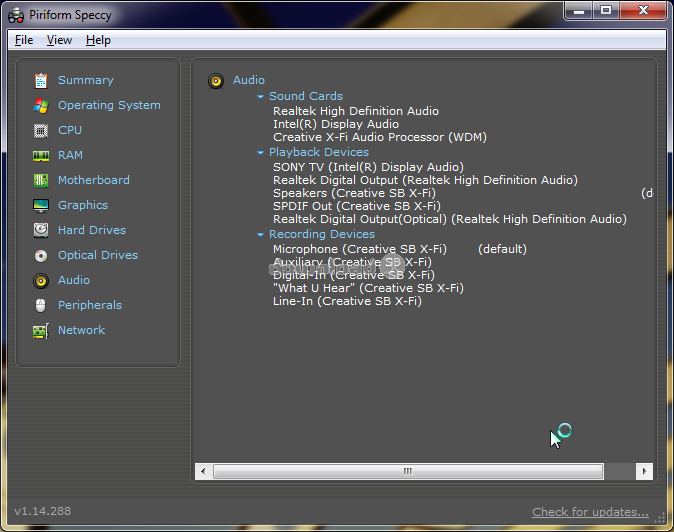The width and height of the screenshot is (674, 532).
Task: Click the Speccy app icon in title bar
Action: point(16,15)
